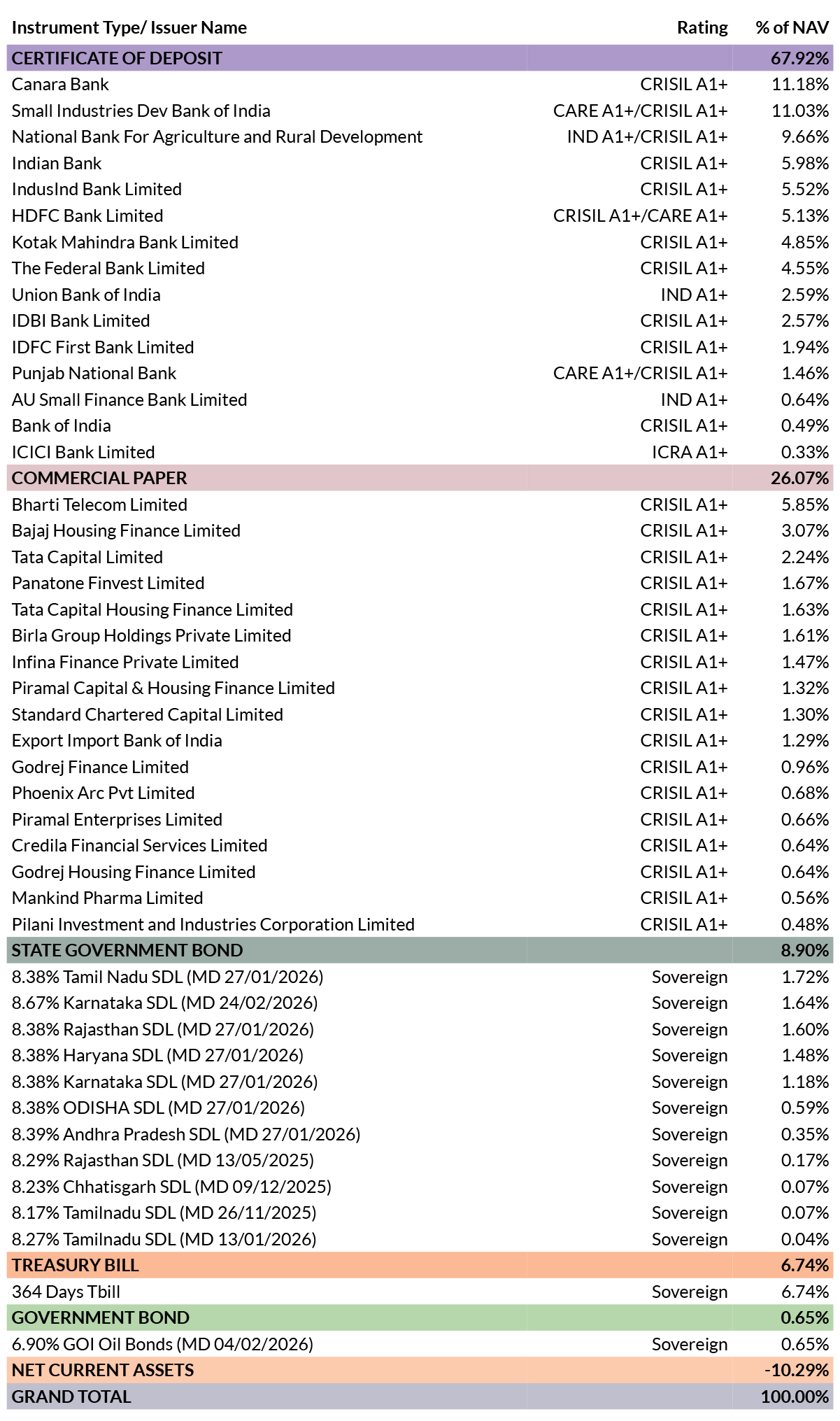Click the ICICI Bank Limited row

coord(420,452)
